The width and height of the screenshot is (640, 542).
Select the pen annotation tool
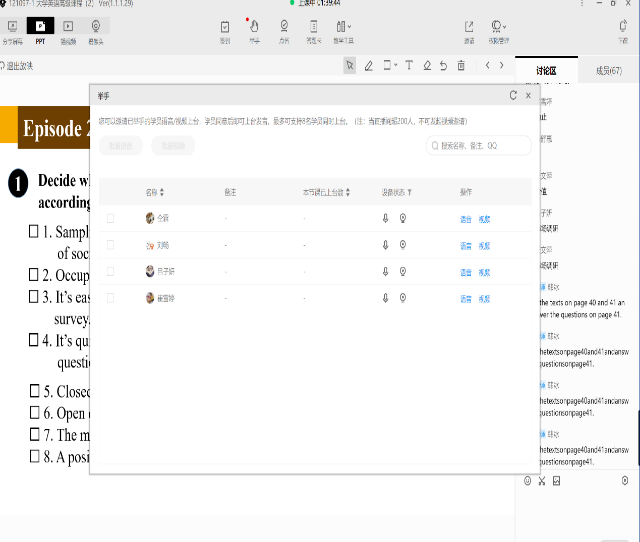(369, 66)
